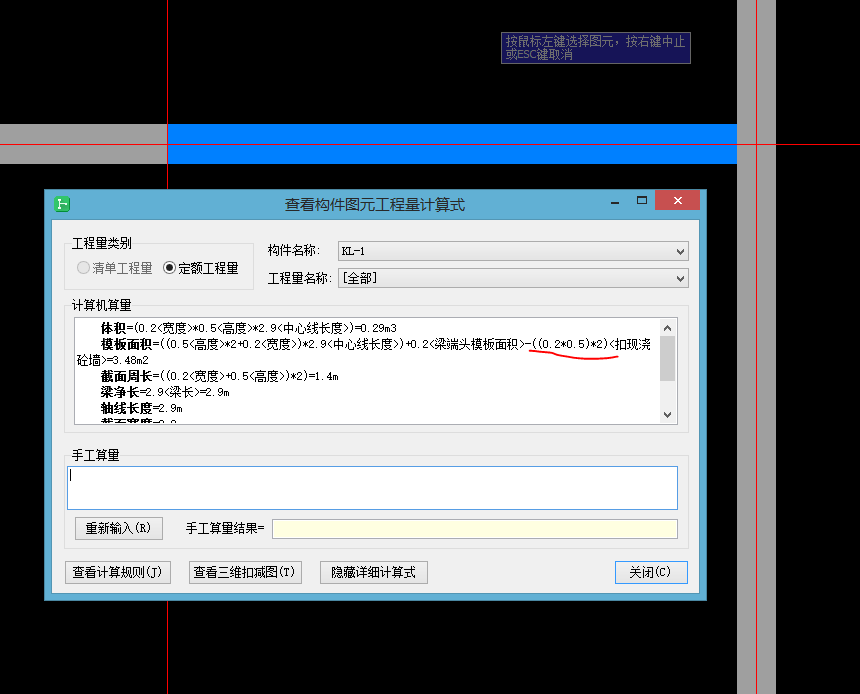Close the dialog with the red X
This screenshot has height=694, width=860.
pyautogui.click(x=677, y=201)
